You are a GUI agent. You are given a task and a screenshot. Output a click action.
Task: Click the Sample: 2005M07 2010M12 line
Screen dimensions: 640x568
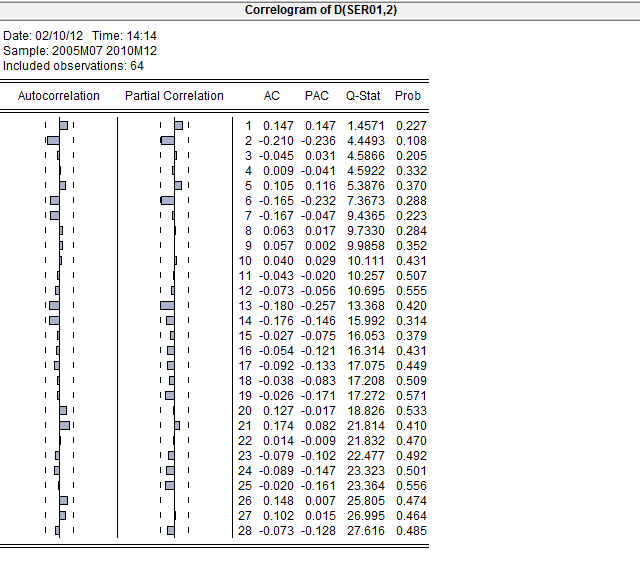pyautogui.click(x=80, y=50)
